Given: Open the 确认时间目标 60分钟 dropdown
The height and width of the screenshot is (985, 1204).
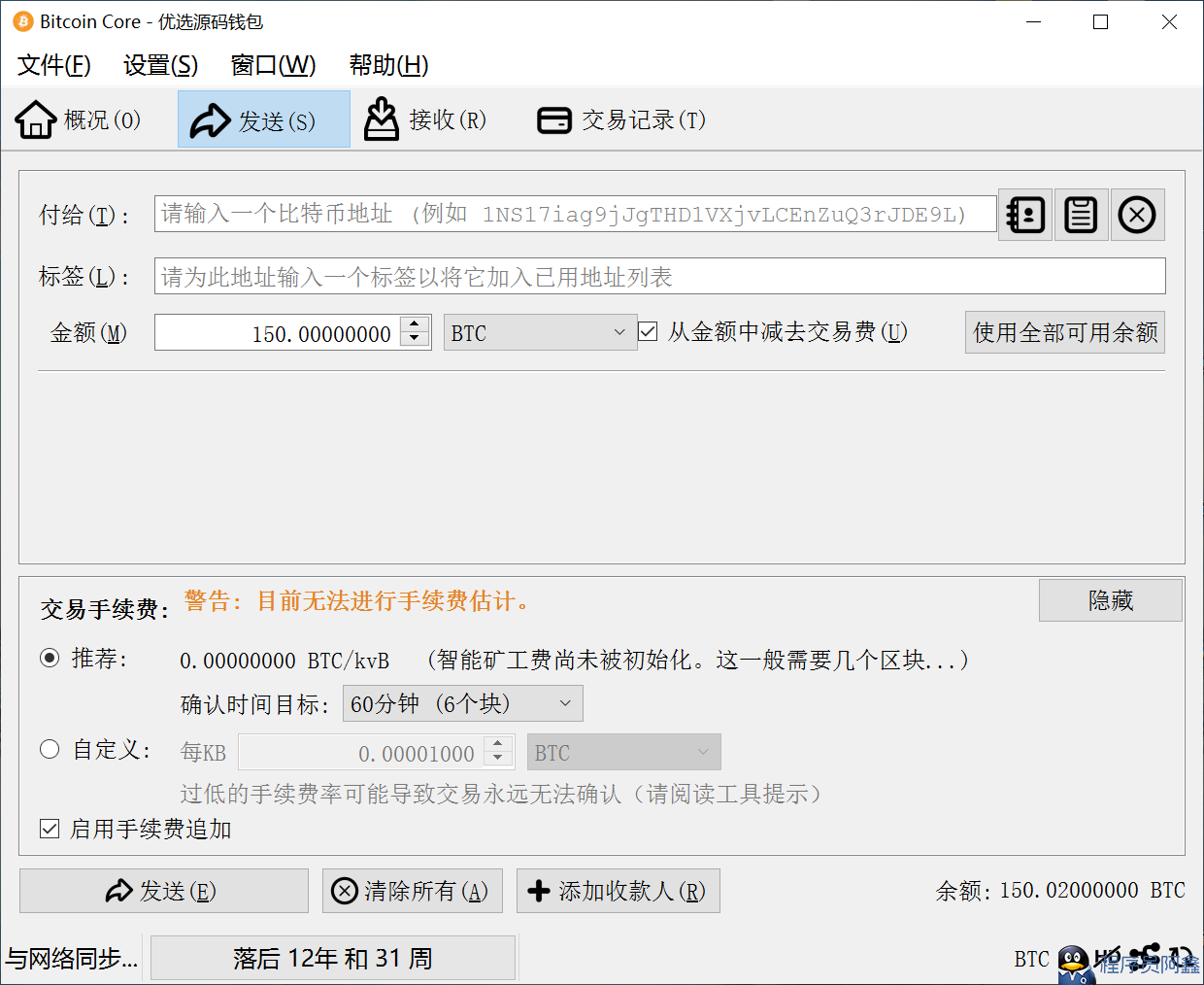Looking at the screenshot, I should point(463,703).
